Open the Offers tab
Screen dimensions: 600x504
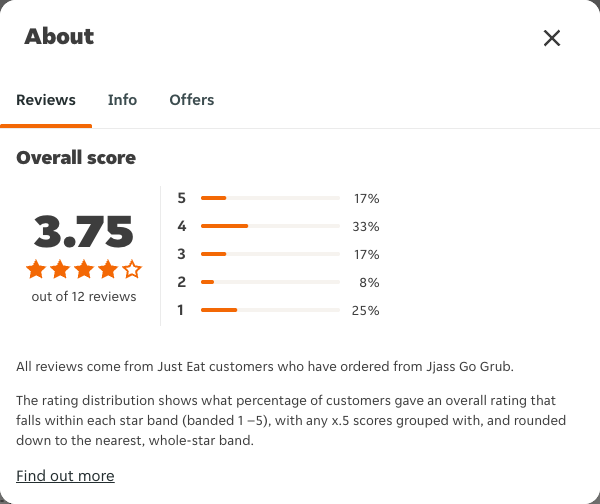(192, 100)
